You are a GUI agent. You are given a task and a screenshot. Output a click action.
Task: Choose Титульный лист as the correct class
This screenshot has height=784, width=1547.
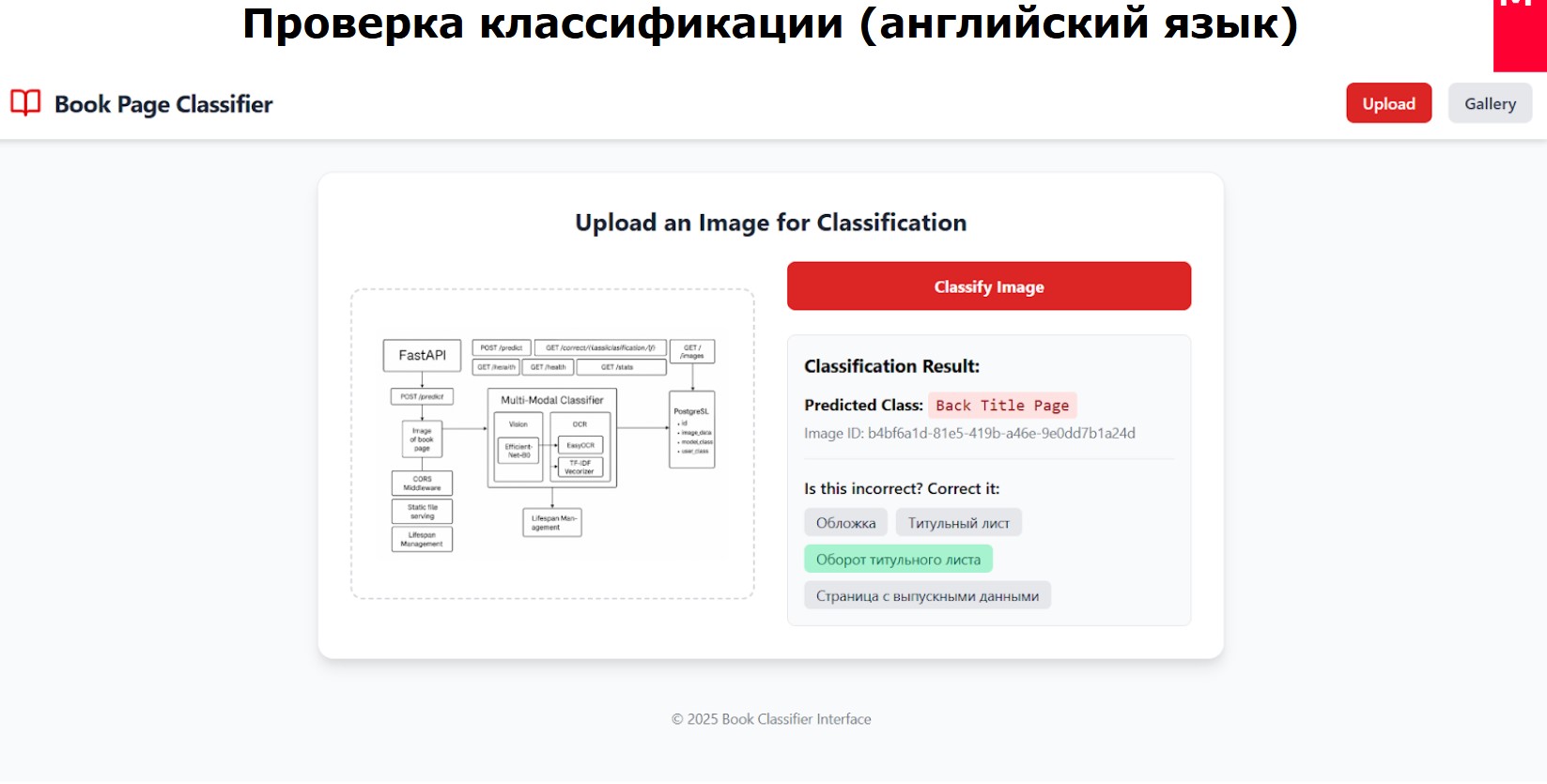958,523
